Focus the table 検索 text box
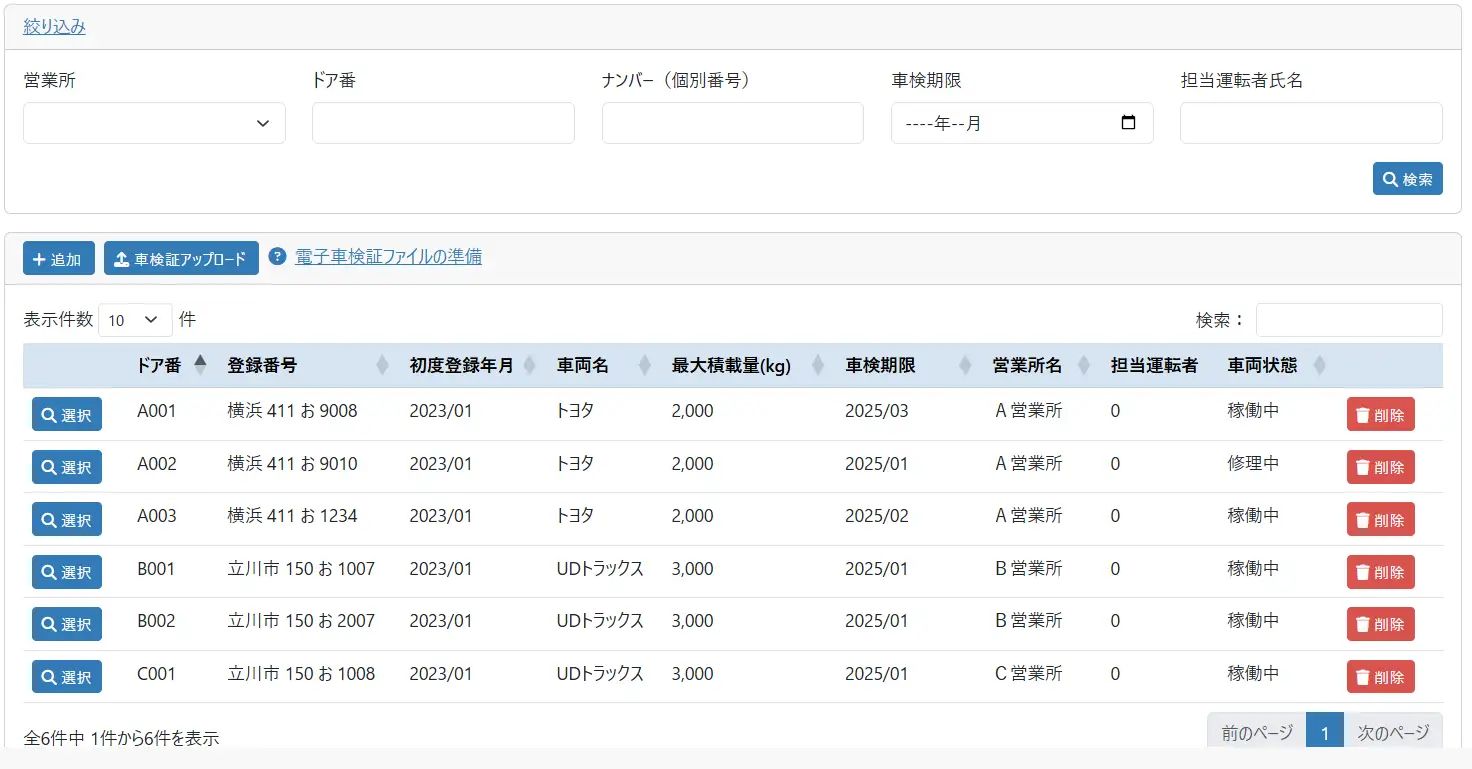The height and width of the screenshot is (769, 1472). 1349,320
